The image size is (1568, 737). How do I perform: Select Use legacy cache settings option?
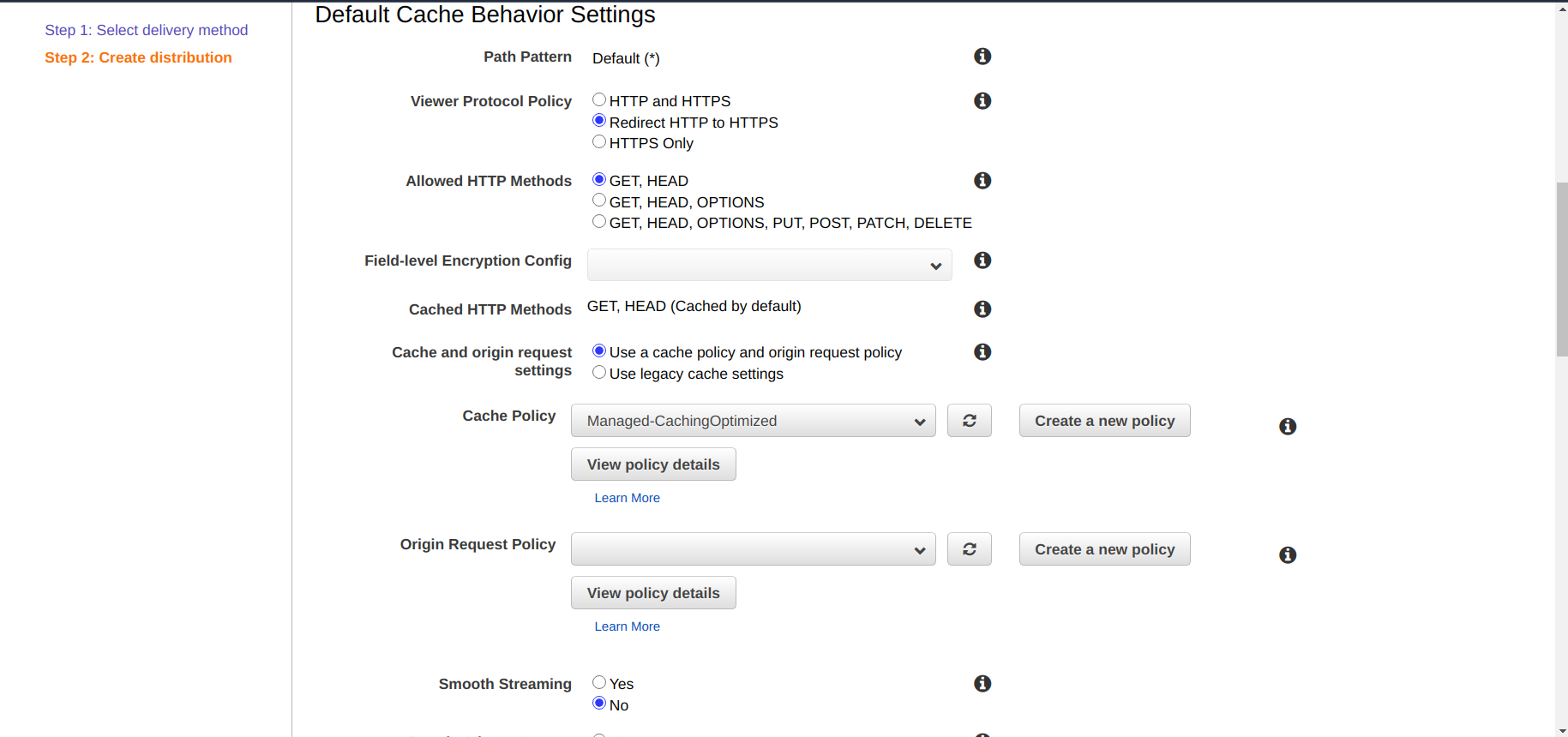coord(599,373)
